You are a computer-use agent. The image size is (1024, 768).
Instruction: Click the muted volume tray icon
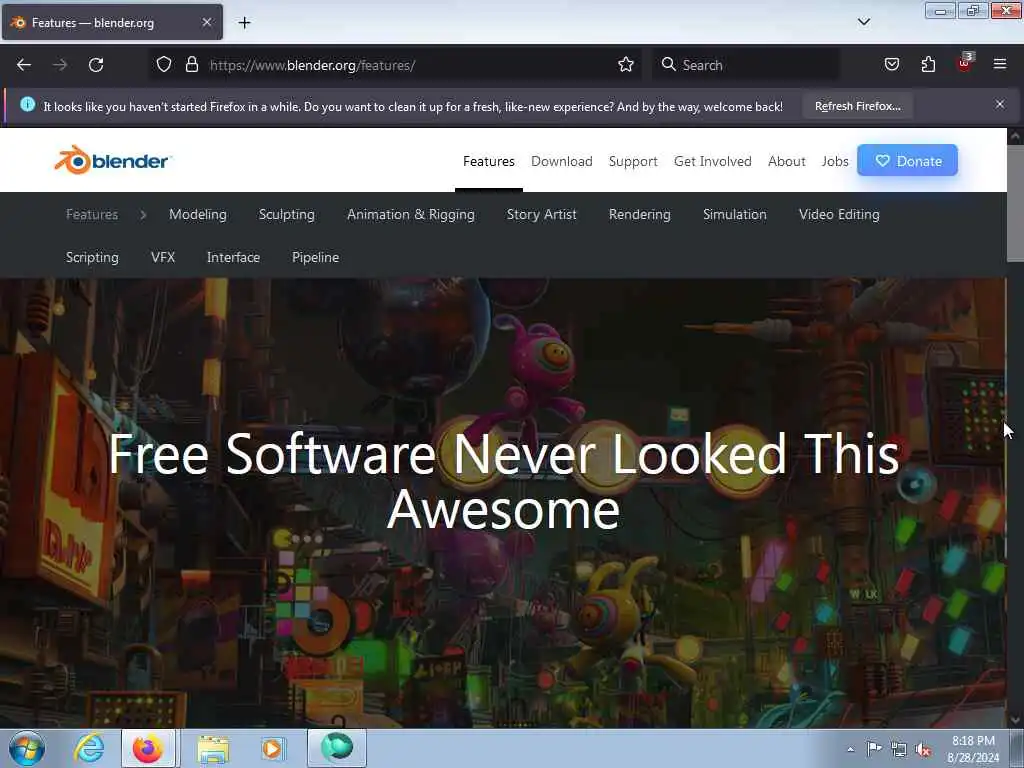[923, 750]
